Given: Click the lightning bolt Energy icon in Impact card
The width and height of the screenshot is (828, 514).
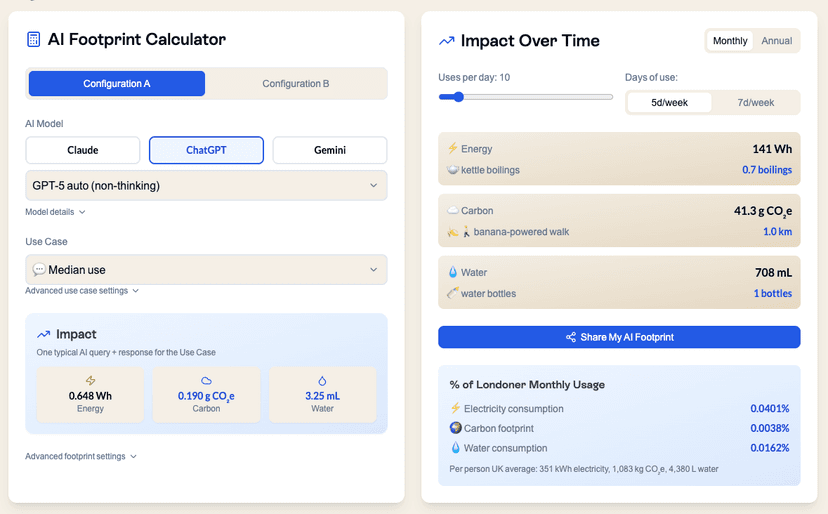Looking at the screenshot, I should pos(90,381).
